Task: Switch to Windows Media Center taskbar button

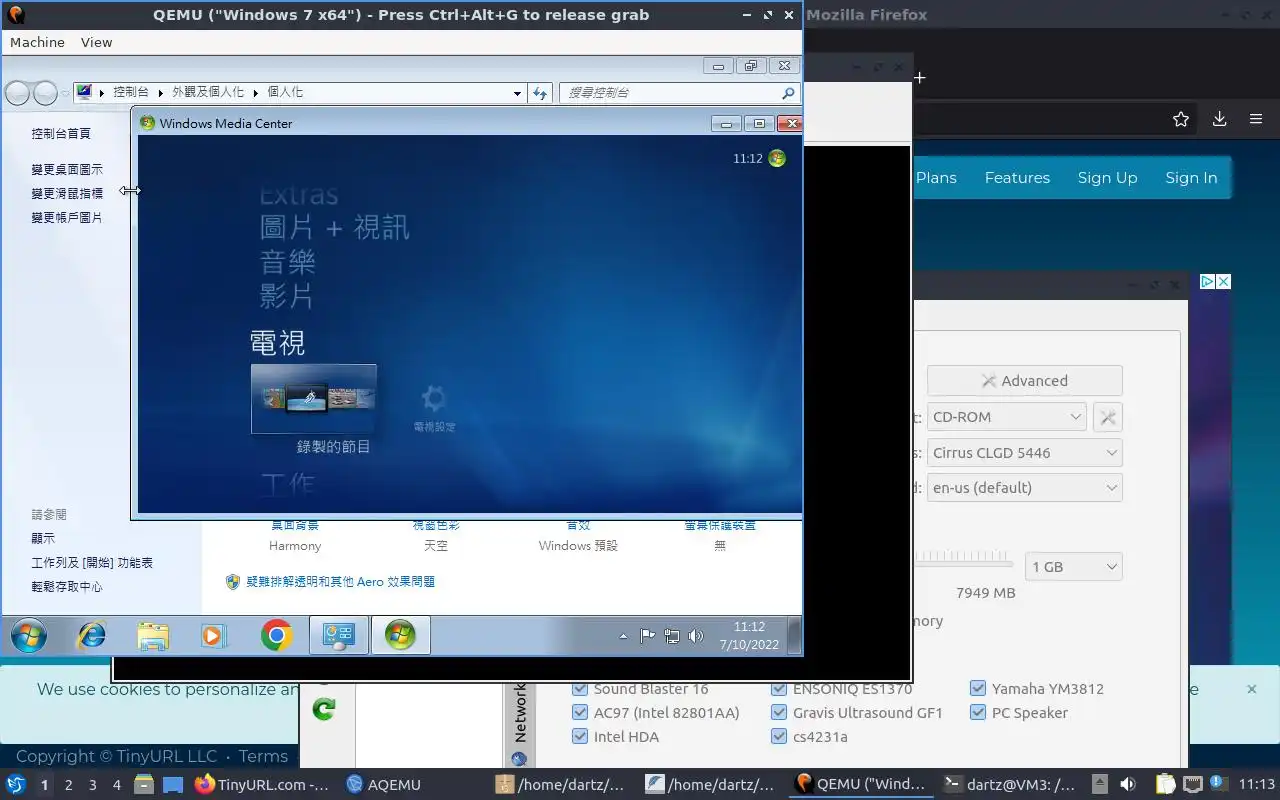Action: [400, 635]
